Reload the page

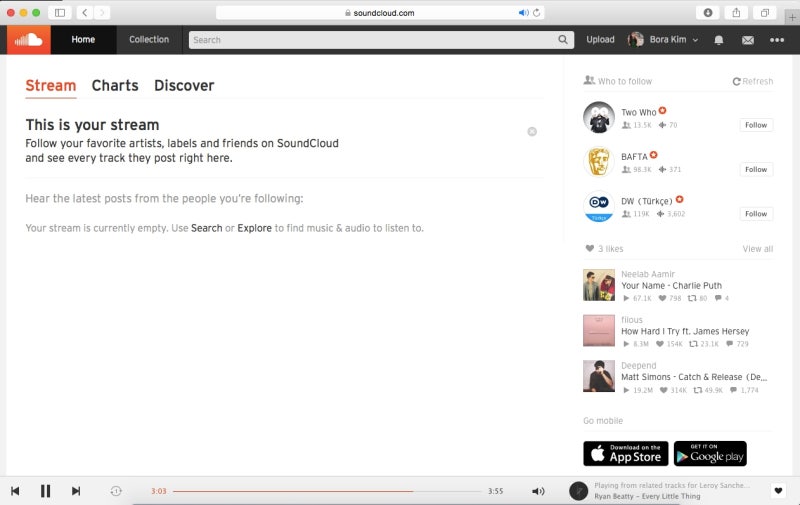537,13
